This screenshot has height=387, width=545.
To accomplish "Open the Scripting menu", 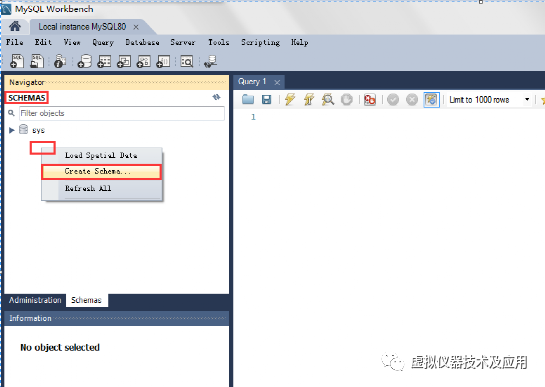I will coord(260,42).
